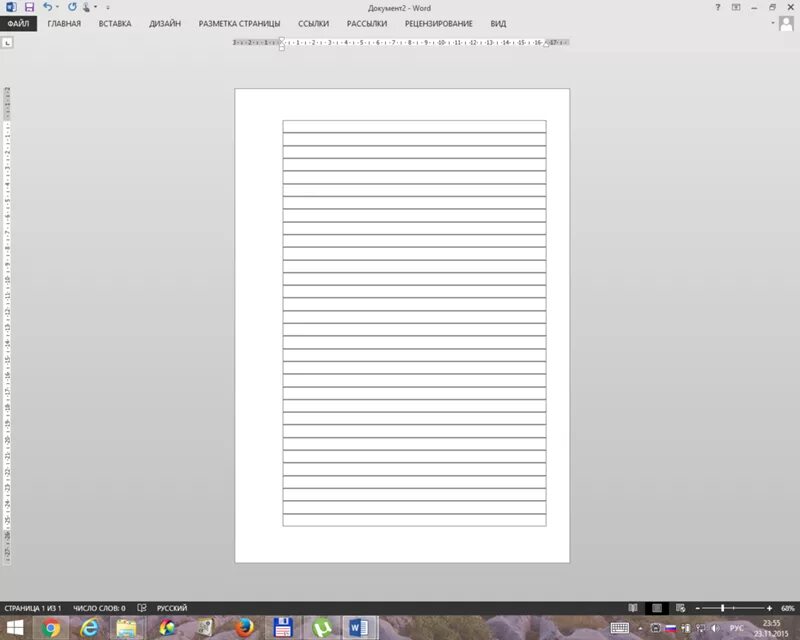Click the proofing errors icon in status bar
The width and height of the screenshot is (800, 640).
pos(142,608)
